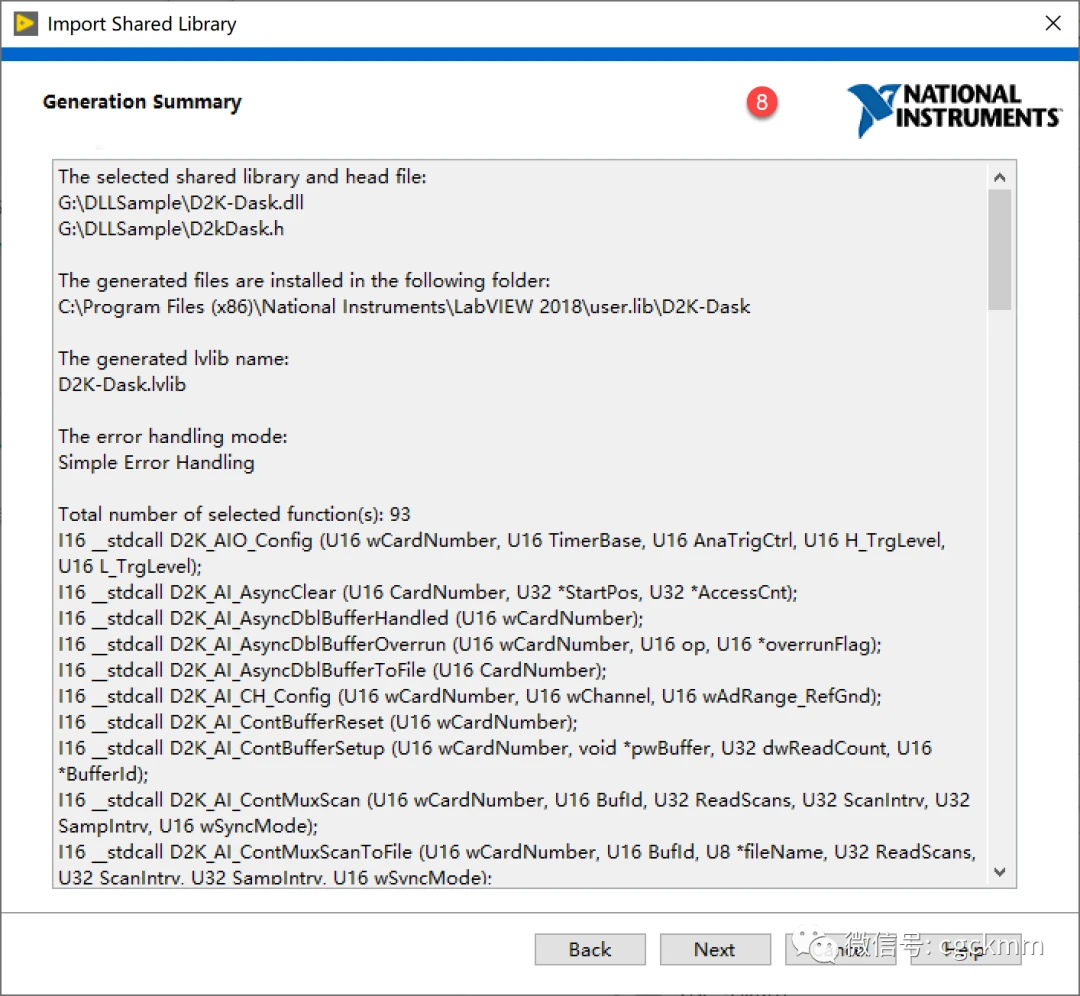The image size is (1080, 996).
Task: Click the total number of selected functions line
Action: coord(234,514)
